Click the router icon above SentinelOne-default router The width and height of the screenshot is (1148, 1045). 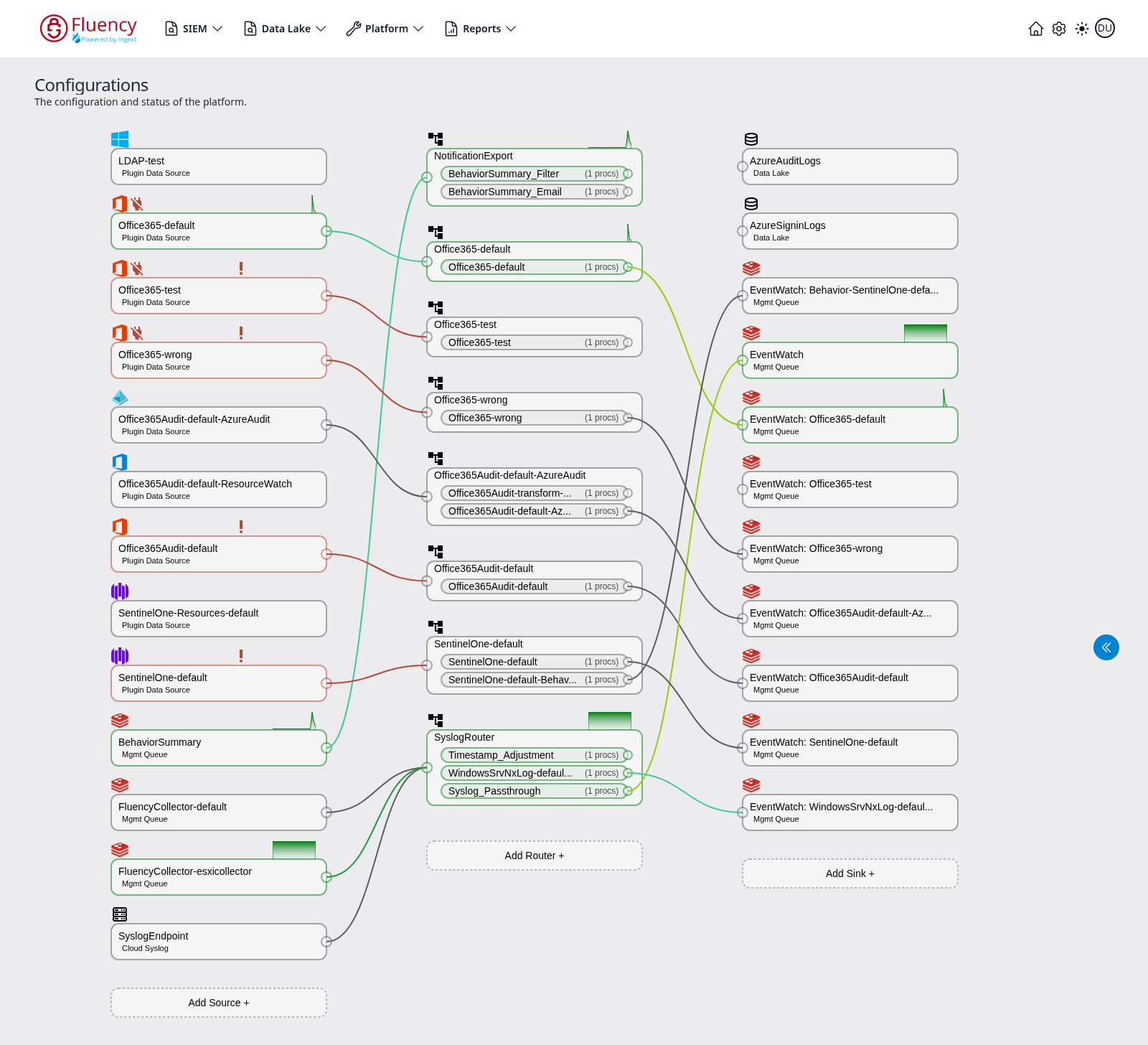(436, 627)
